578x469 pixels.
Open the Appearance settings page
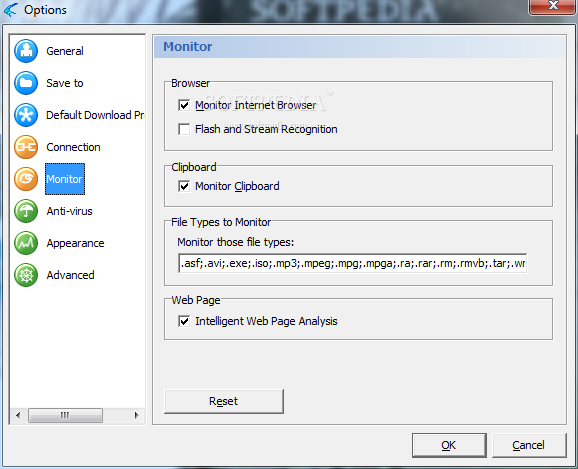pos(75,243)
